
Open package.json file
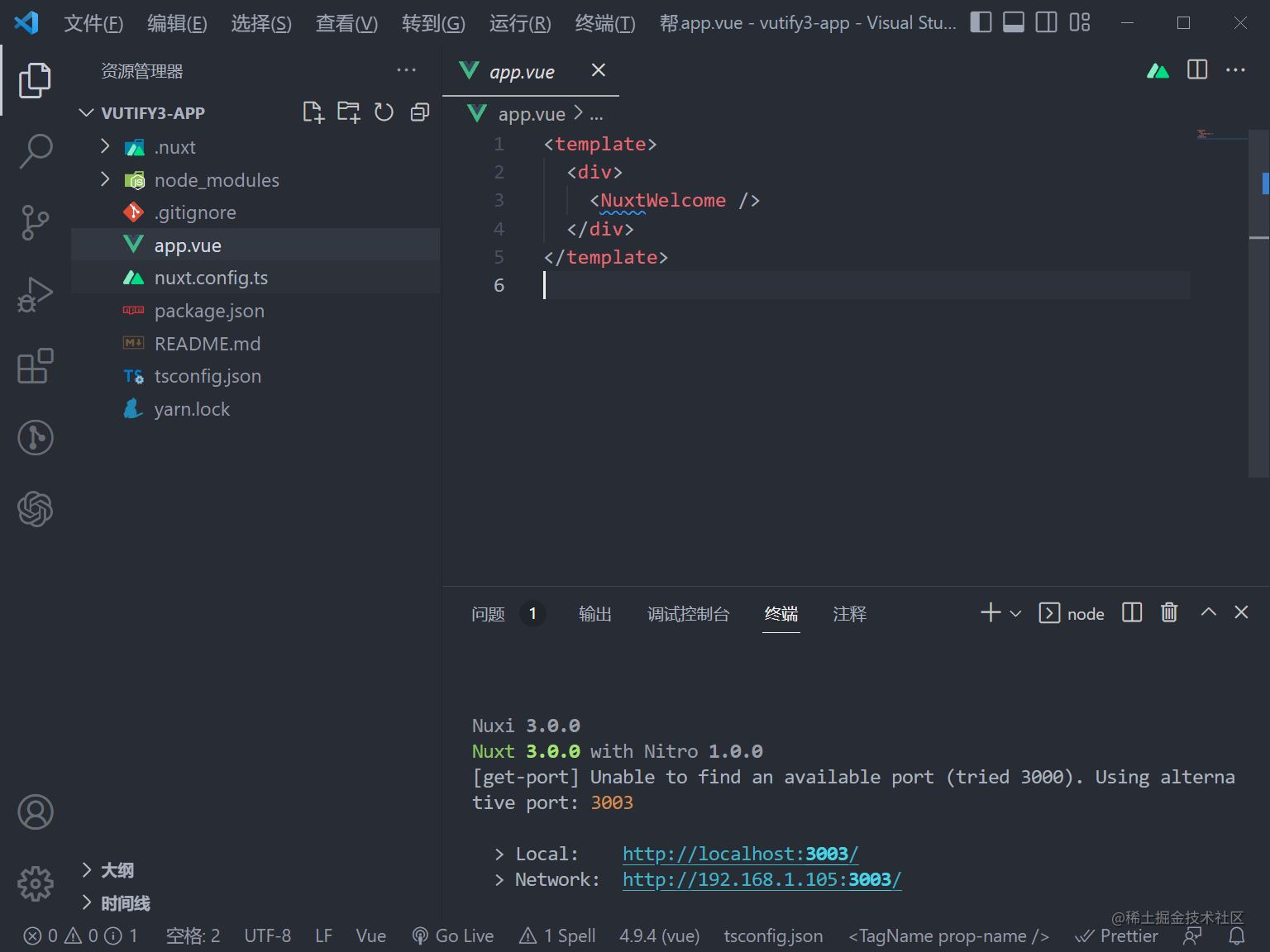[255, 311]
